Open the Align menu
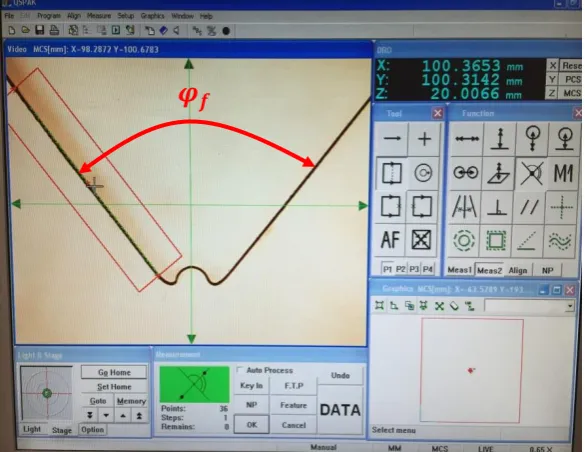 [74, 16]
